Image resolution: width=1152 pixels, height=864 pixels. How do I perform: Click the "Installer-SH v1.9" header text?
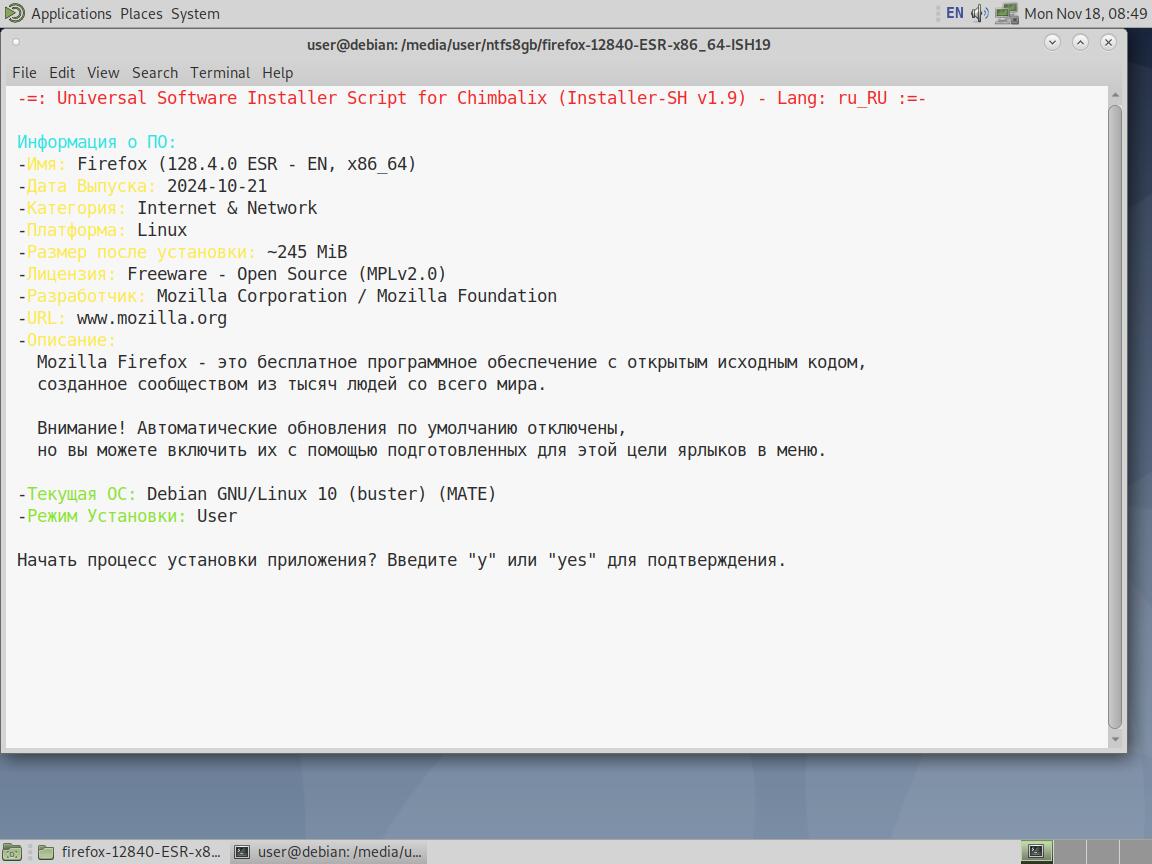pos(656,98)
